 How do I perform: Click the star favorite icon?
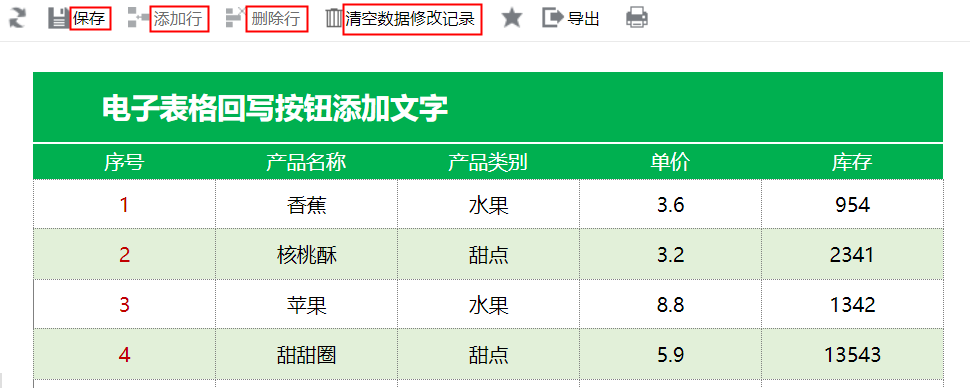pyautogui.click(x=512, y=18)
